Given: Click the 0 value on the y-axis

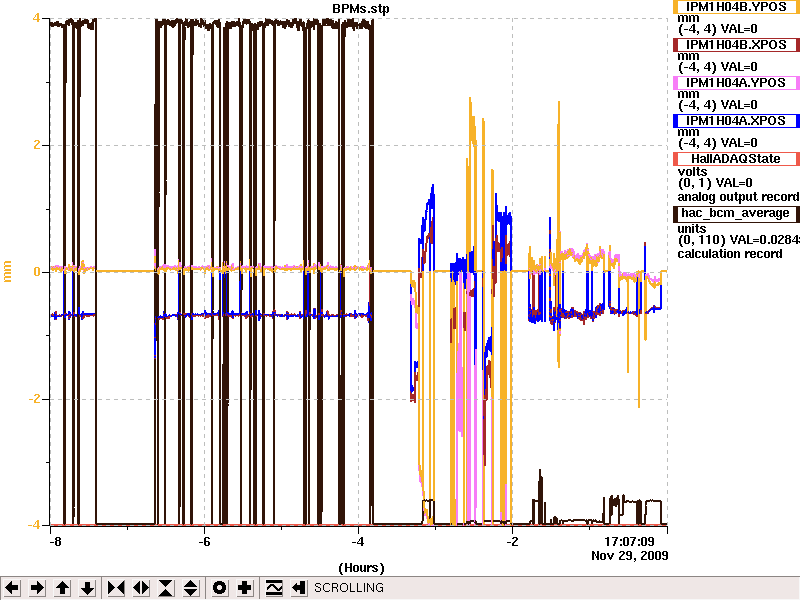Looking at the screenshot, I should (37, 272).
